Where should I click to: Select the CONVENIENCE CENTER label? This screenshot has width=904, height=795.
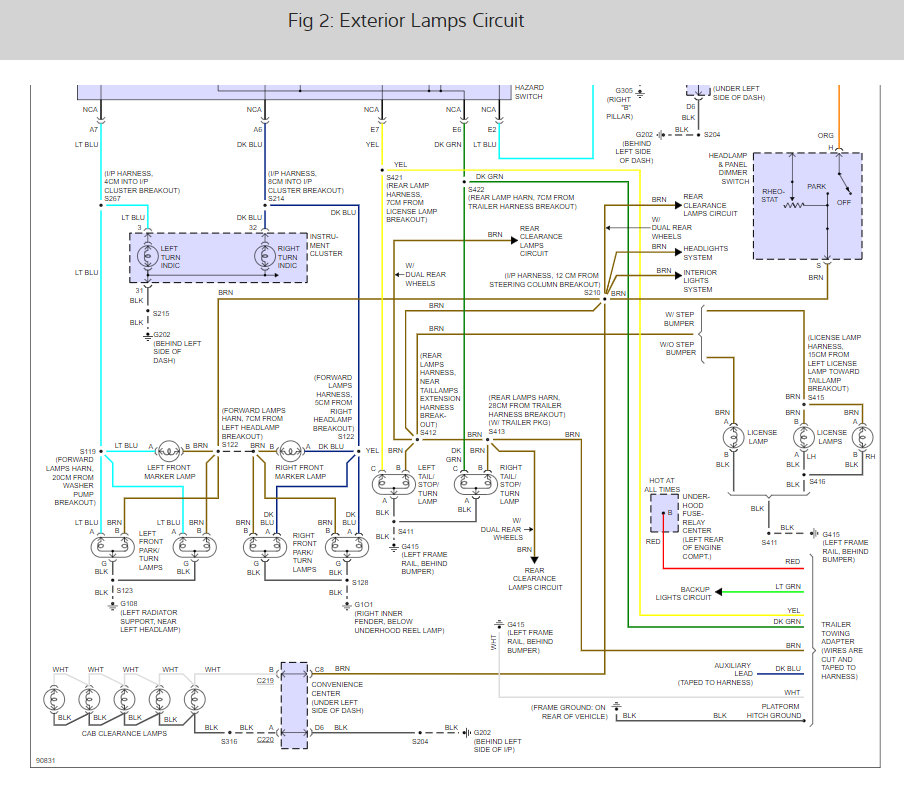point(337,689)
